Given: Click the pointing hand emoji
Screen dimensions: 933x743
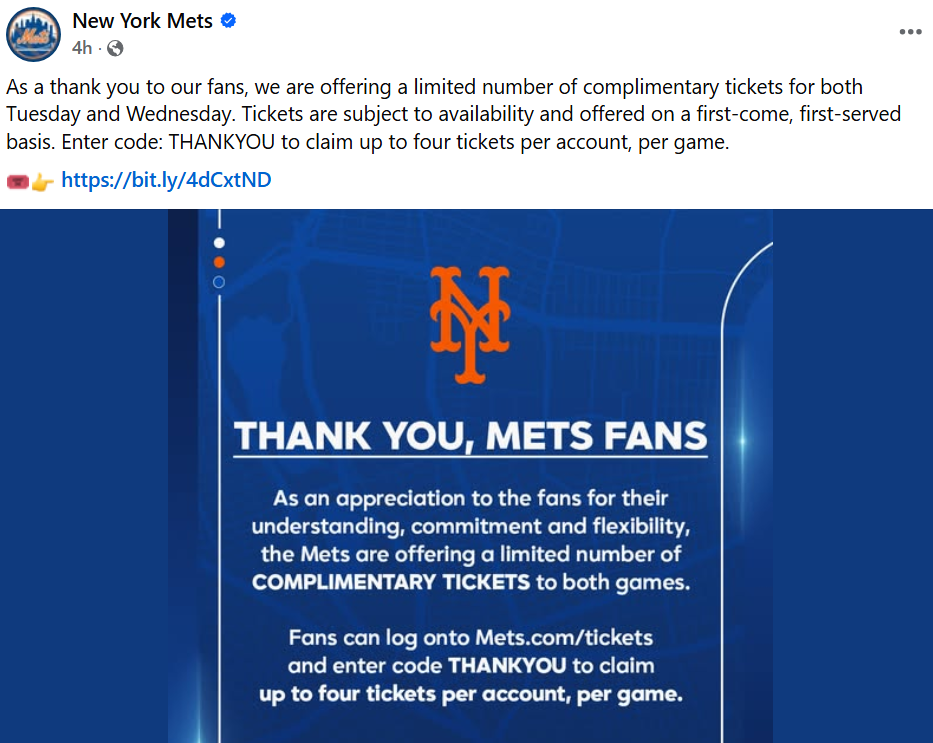Looking at the screenshot, I should tap(42, 181).
